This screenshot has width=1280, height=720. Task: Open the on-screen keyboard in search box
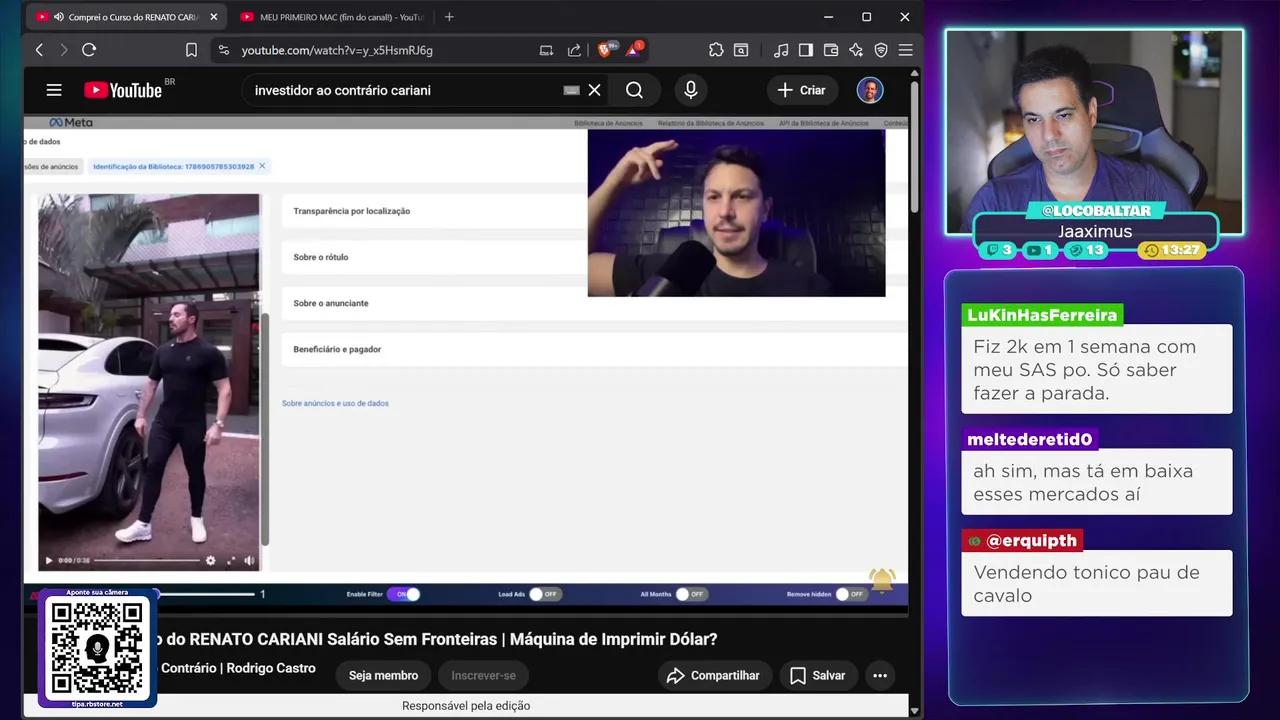coord(572,90)
